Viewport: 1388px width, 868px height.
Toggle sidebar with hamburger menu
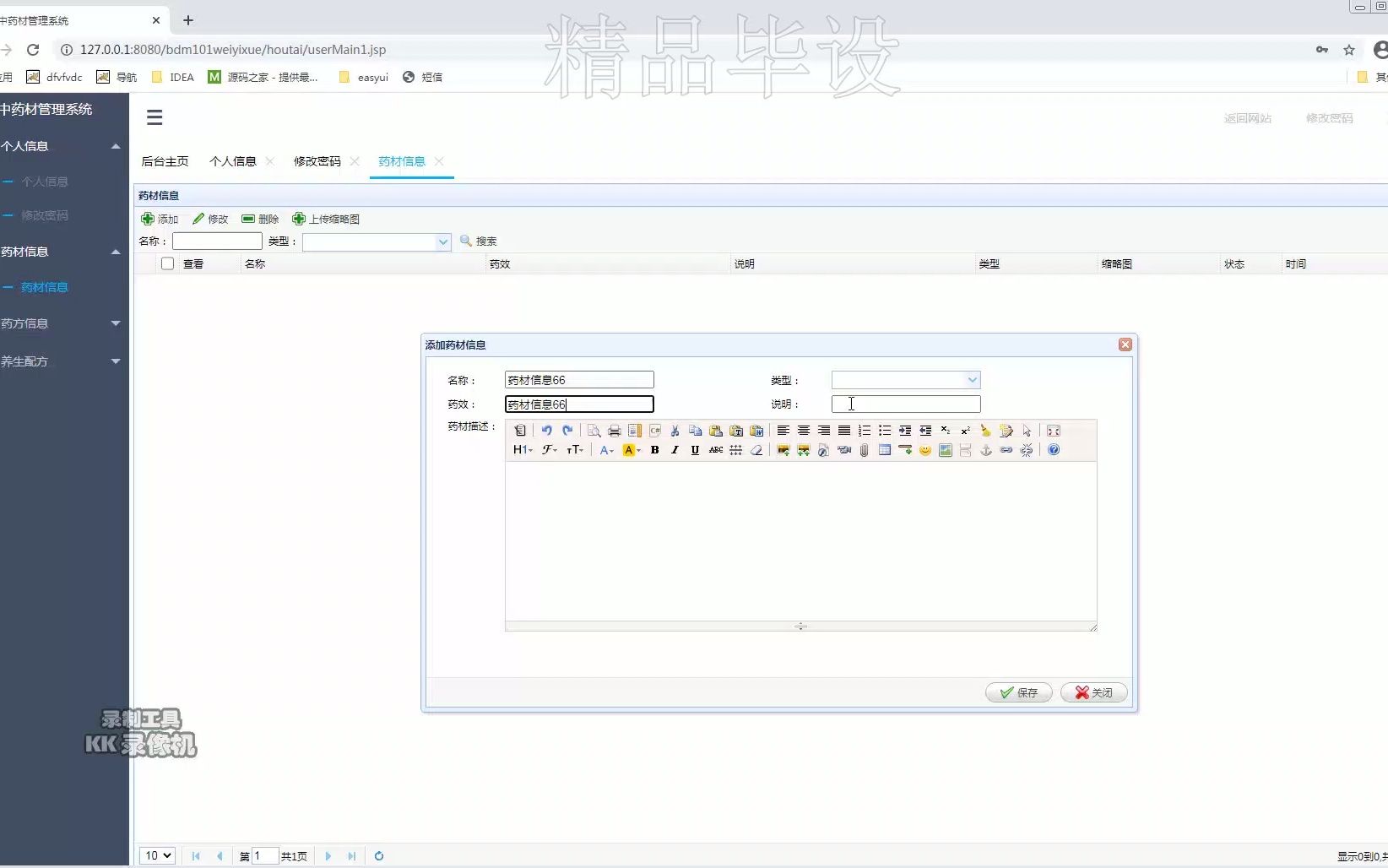click(x=155, y=117)
